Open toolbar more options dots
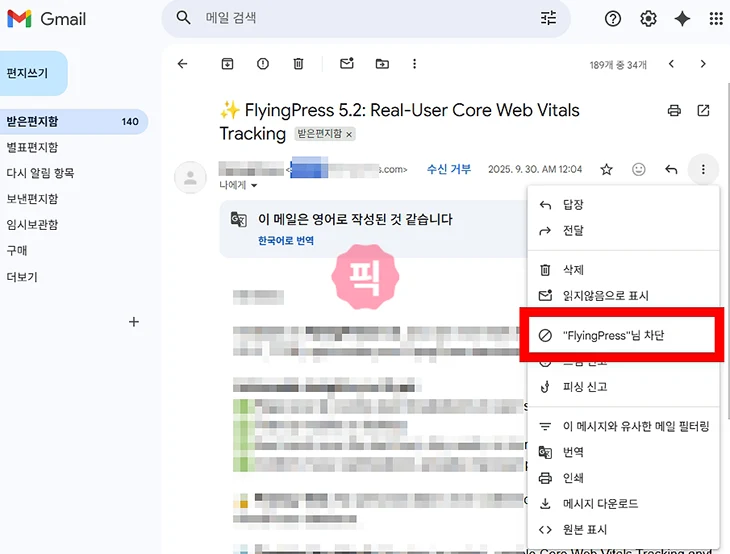The height and width of the screenshot is (554, 730). point(414,64)
